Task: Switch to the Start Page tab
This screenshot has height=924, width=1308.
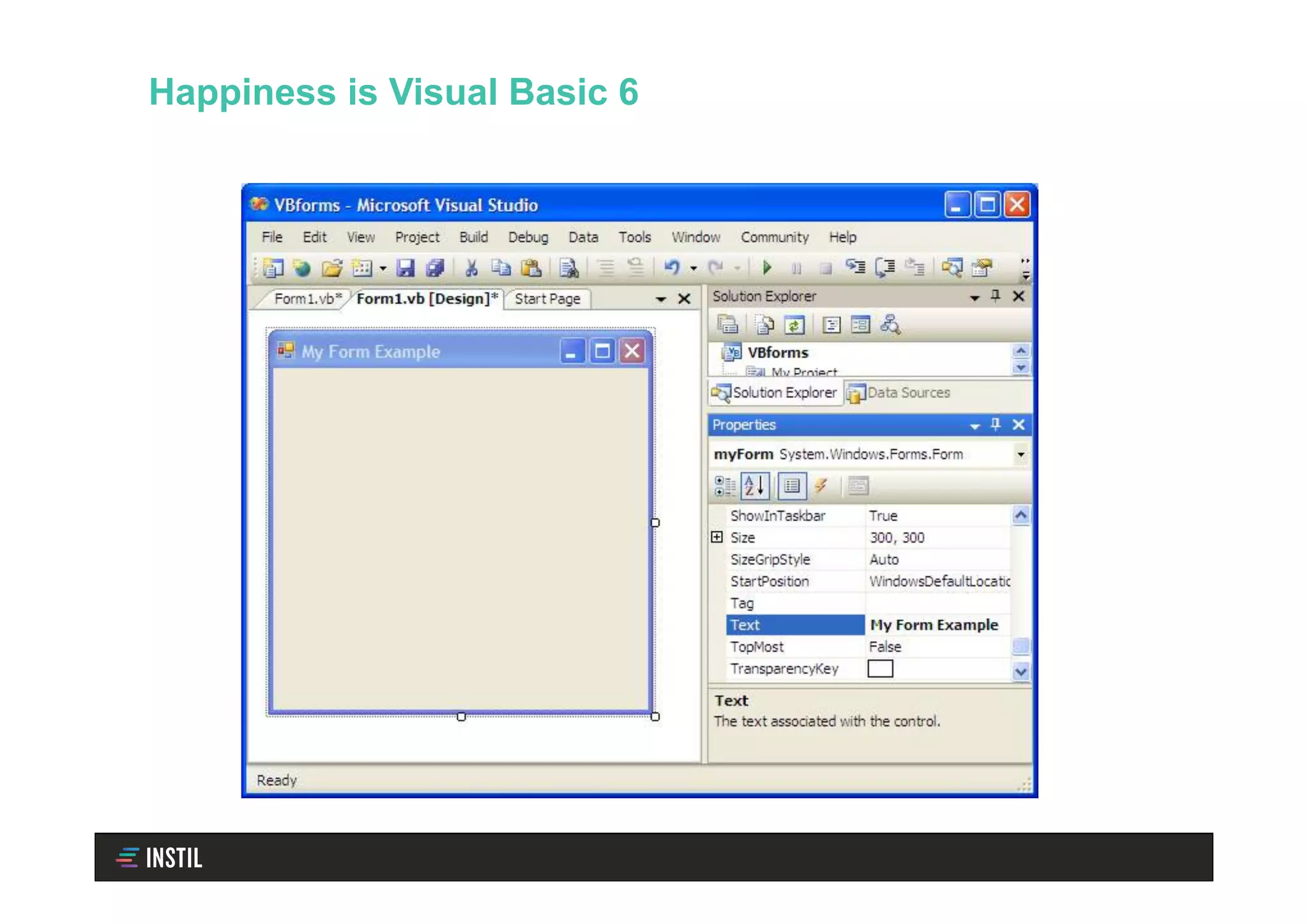Action: pyautogui.click(x=547, y=299)
